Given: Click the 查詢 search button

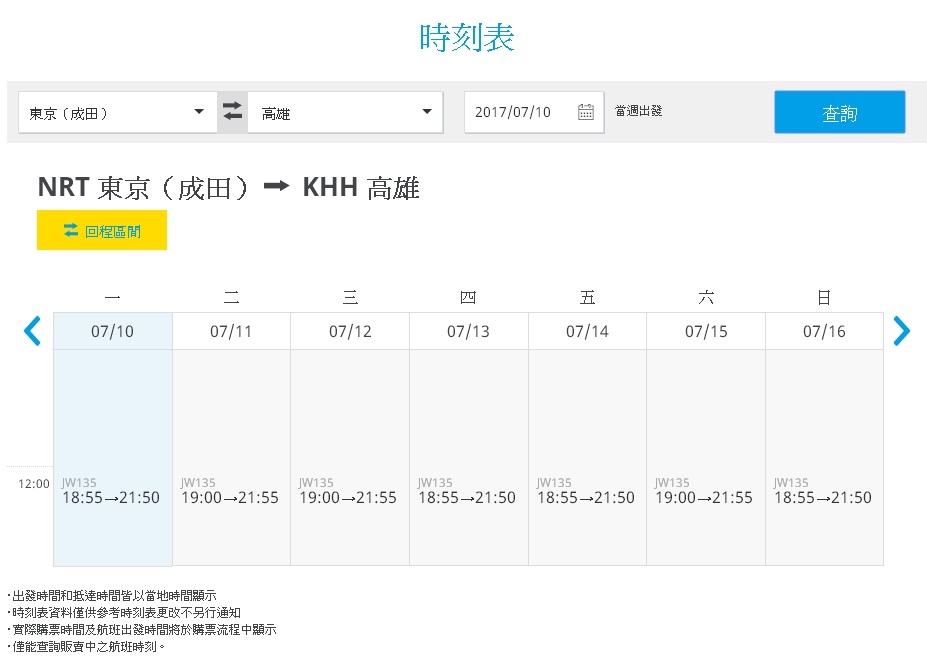Looking at the screenshot, I should coord(840,112).
